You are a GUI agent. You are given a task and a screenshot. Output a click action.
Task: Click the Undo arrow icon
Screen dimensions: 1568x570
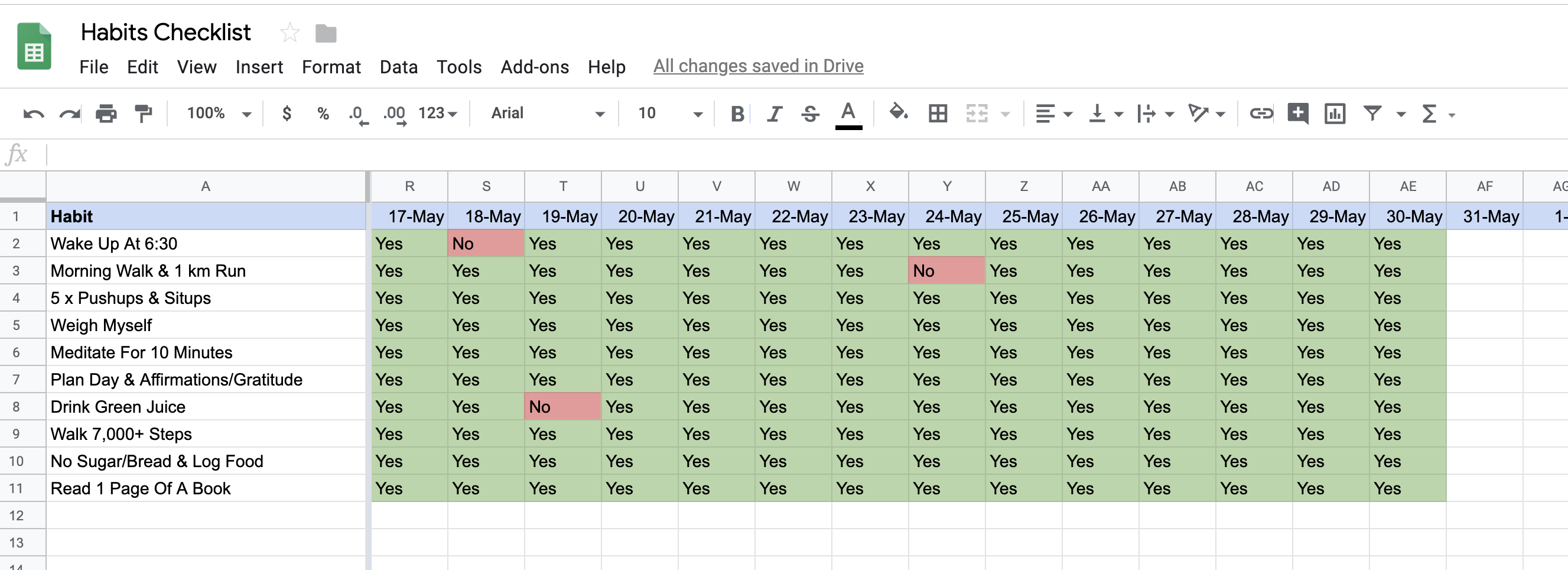point(34,114)
